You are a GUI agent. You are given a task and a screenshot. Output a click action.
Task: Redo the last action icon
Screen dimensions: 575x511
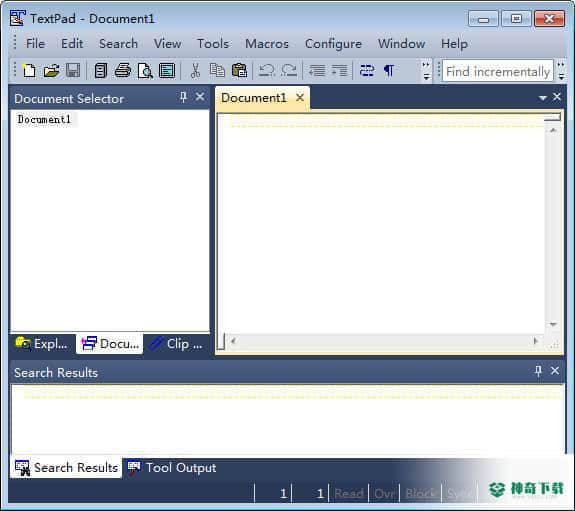[x=289, y=70]
